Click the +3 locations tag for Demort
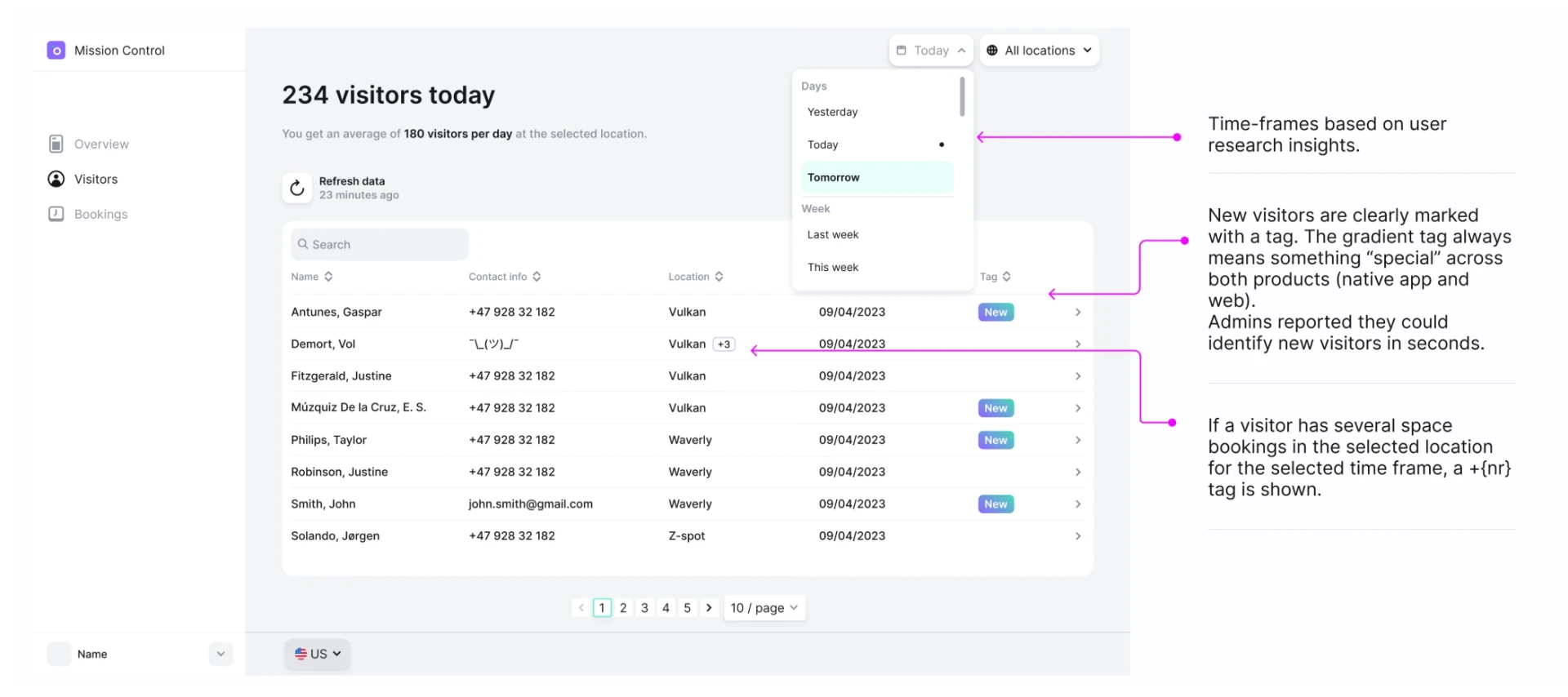 point(724,344)
